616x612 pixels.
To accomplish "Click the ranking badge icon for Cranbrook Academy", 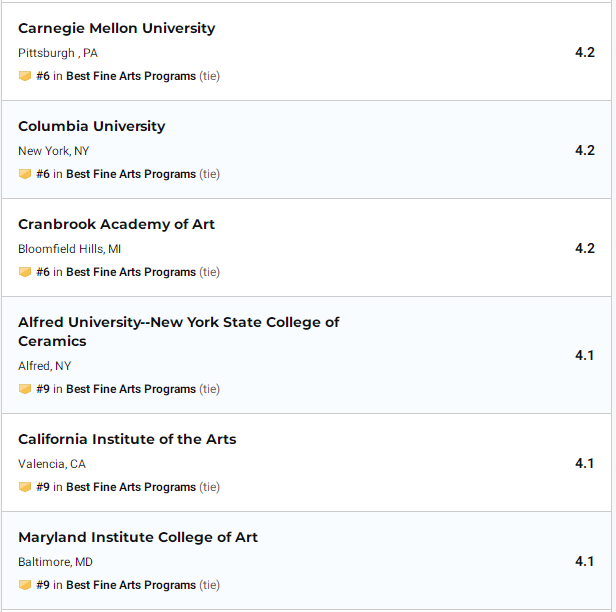I will 25,272.
